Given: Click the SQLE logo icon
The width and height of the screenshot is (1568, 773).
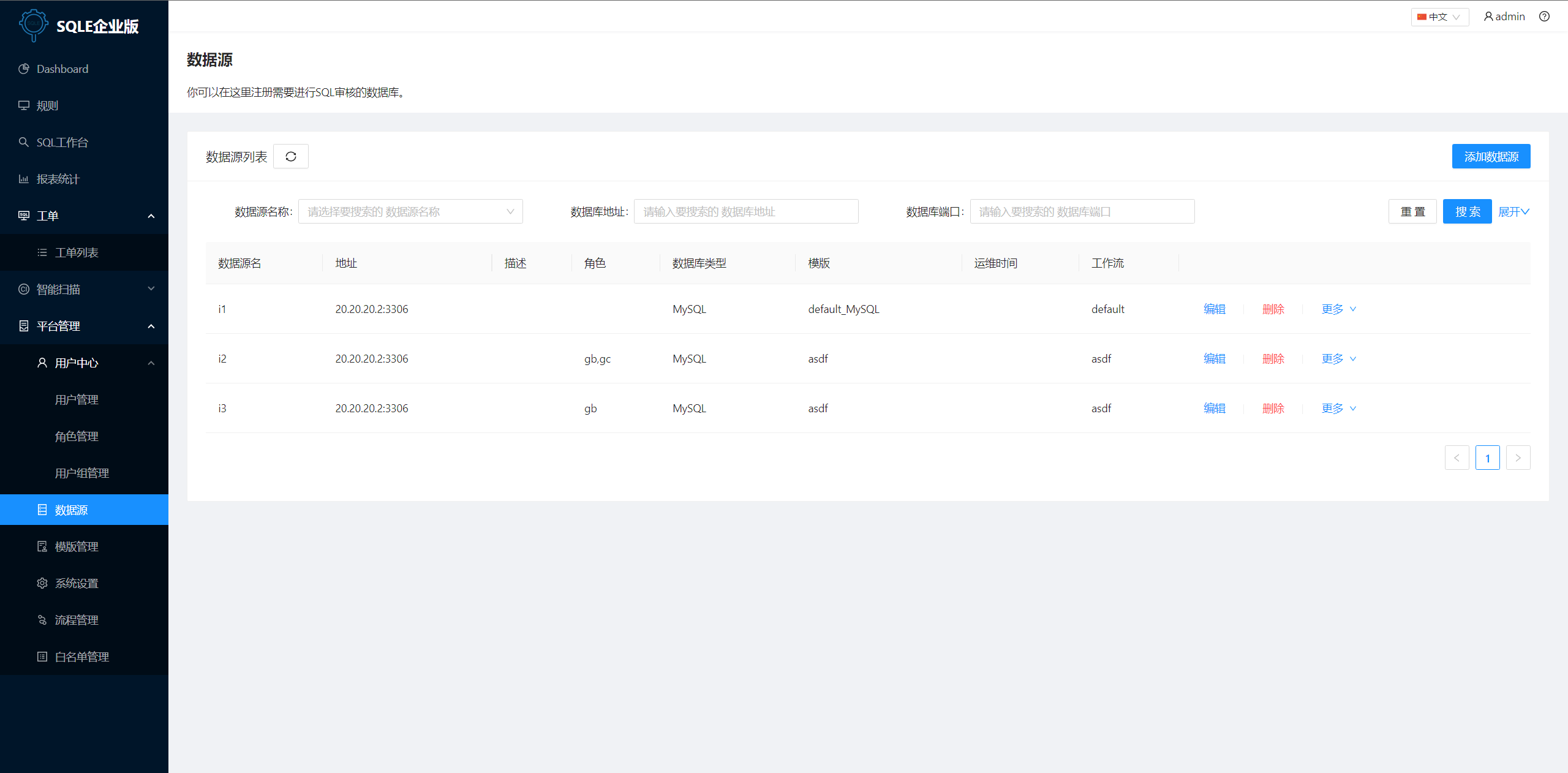Looking at the screenshot, I should [x=34, y=25].
